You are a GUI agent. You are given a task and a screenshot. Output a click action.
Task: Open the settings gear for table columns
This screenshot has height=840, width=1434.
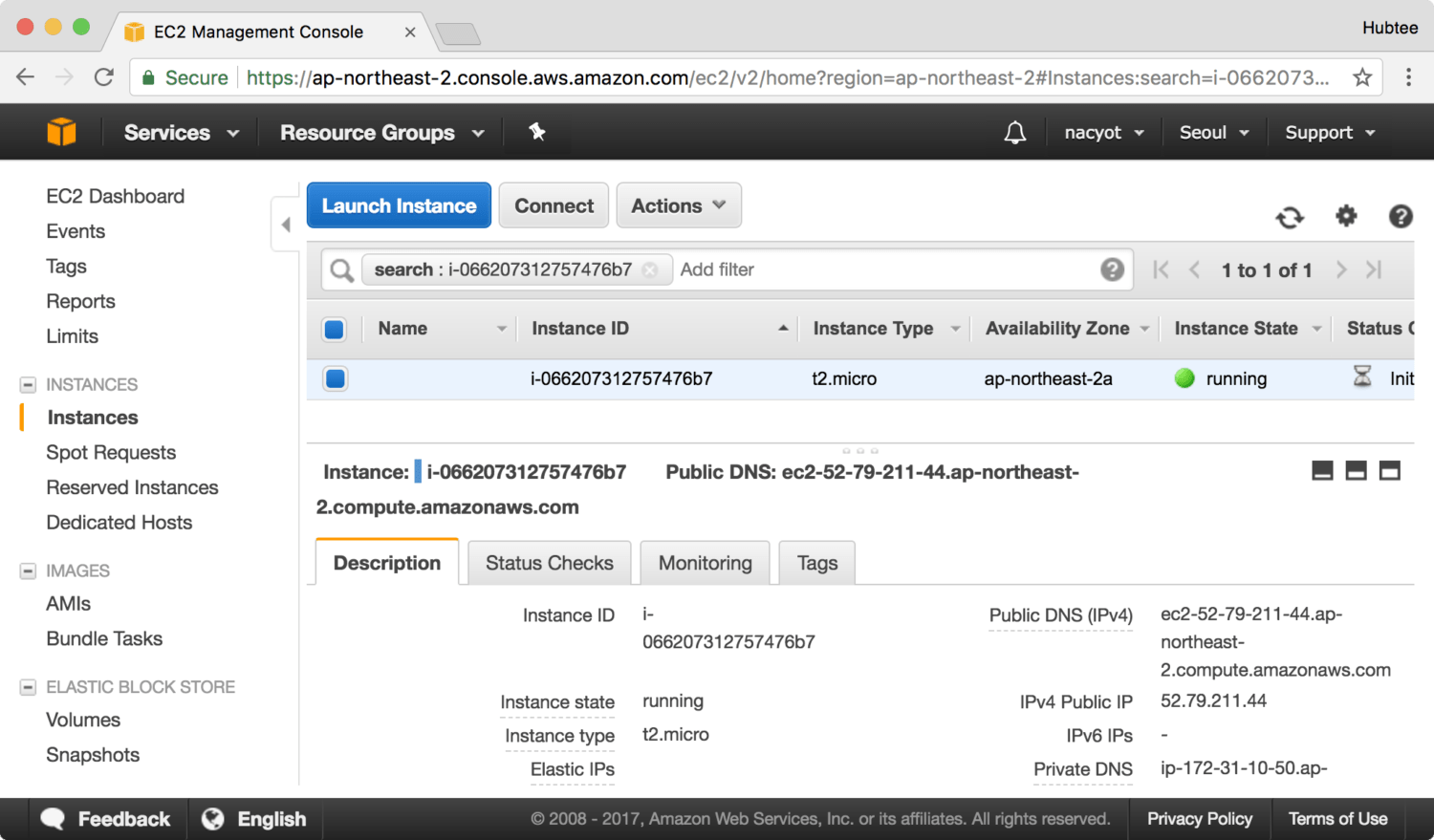pos(1346,216)
